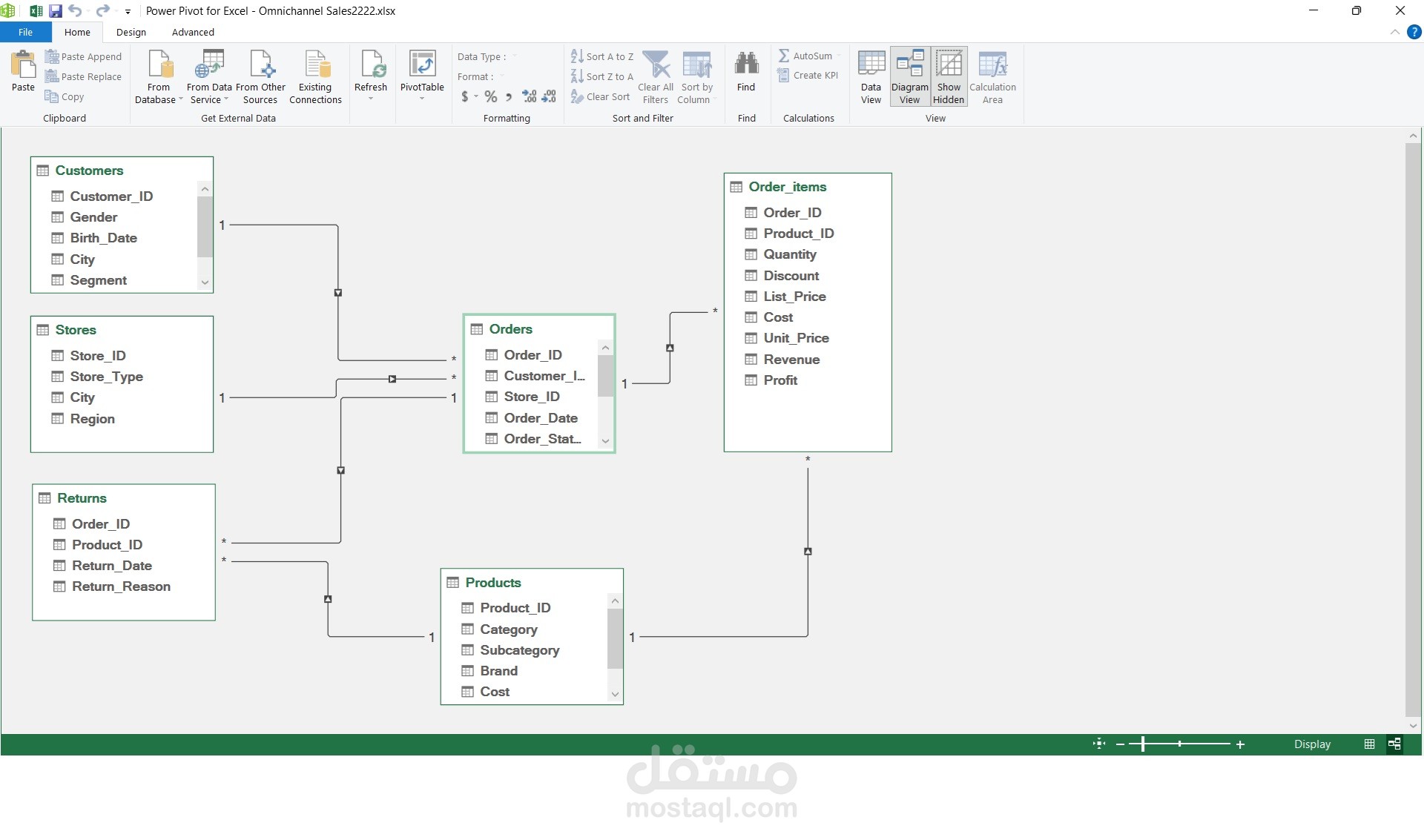Apply currency format from the Formatting group
The image size is (1424, 840).
click(x=466, y=96)
